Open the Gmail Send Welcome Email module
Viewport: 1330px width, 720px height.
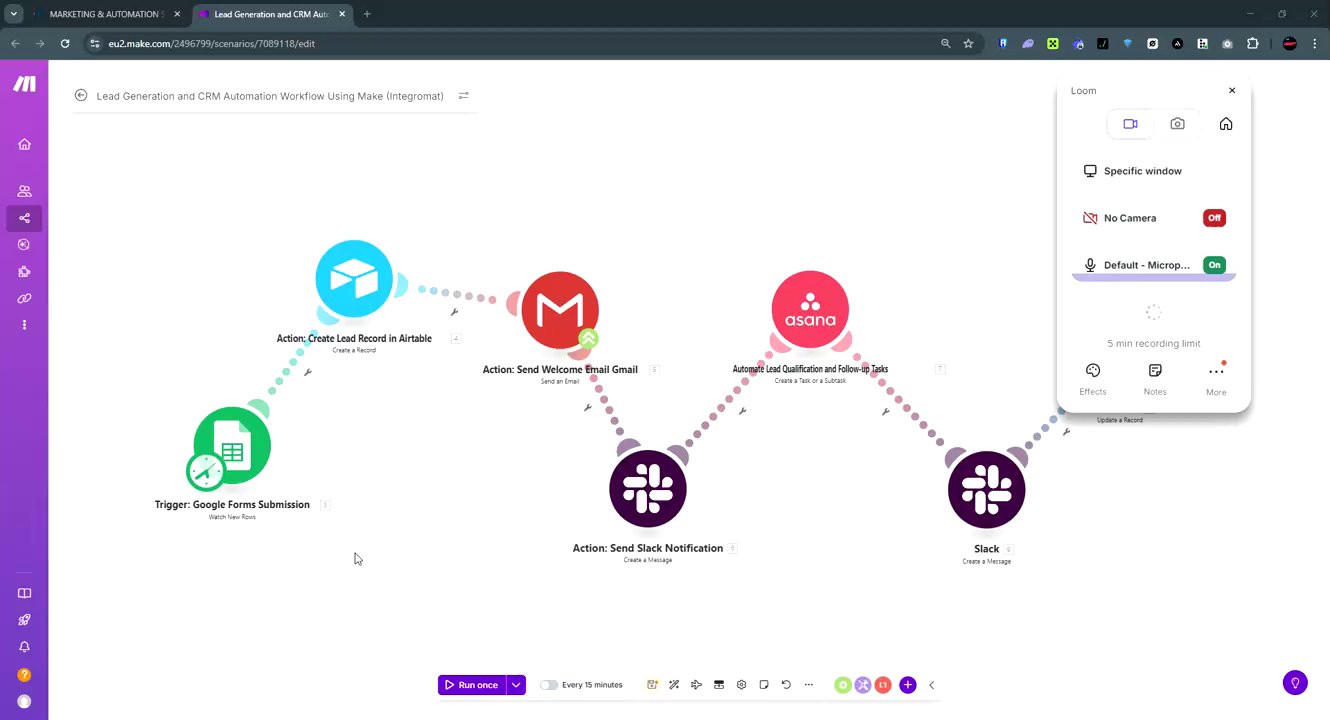click(x=560, y=310)
